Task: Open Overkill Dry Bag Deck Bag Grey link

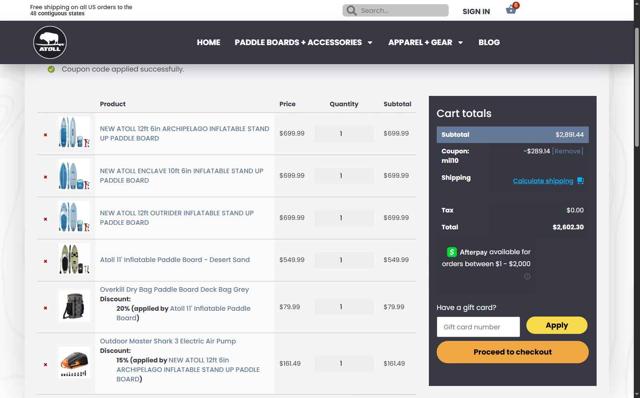Action: [174, 289]
